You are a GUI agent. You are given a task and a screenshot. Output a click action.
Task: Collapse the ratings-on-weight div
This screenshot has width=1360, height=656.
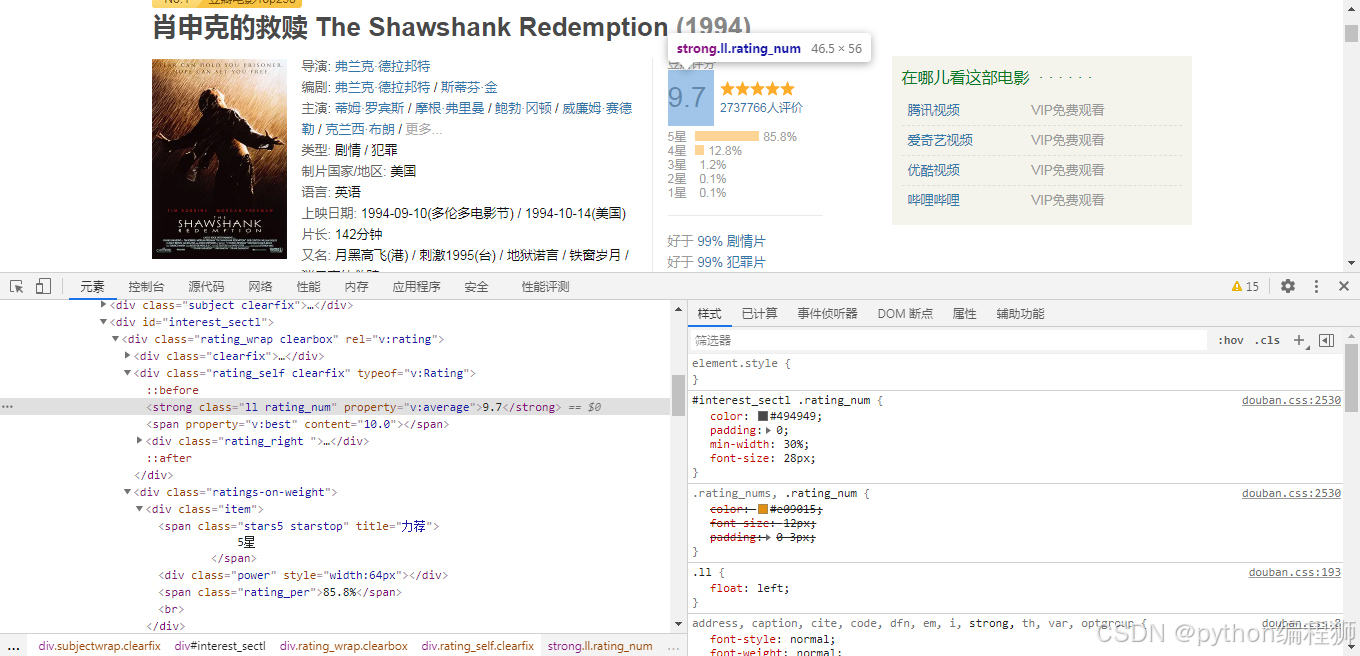[x=128, y=492]
